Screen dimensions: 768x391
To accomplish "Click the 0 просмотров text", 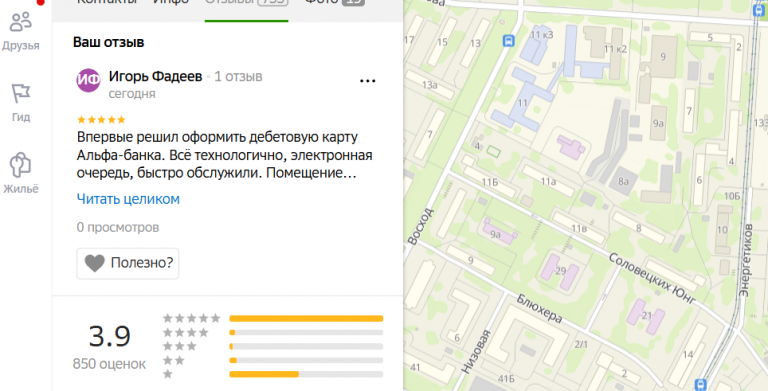I will coord(118,227).
